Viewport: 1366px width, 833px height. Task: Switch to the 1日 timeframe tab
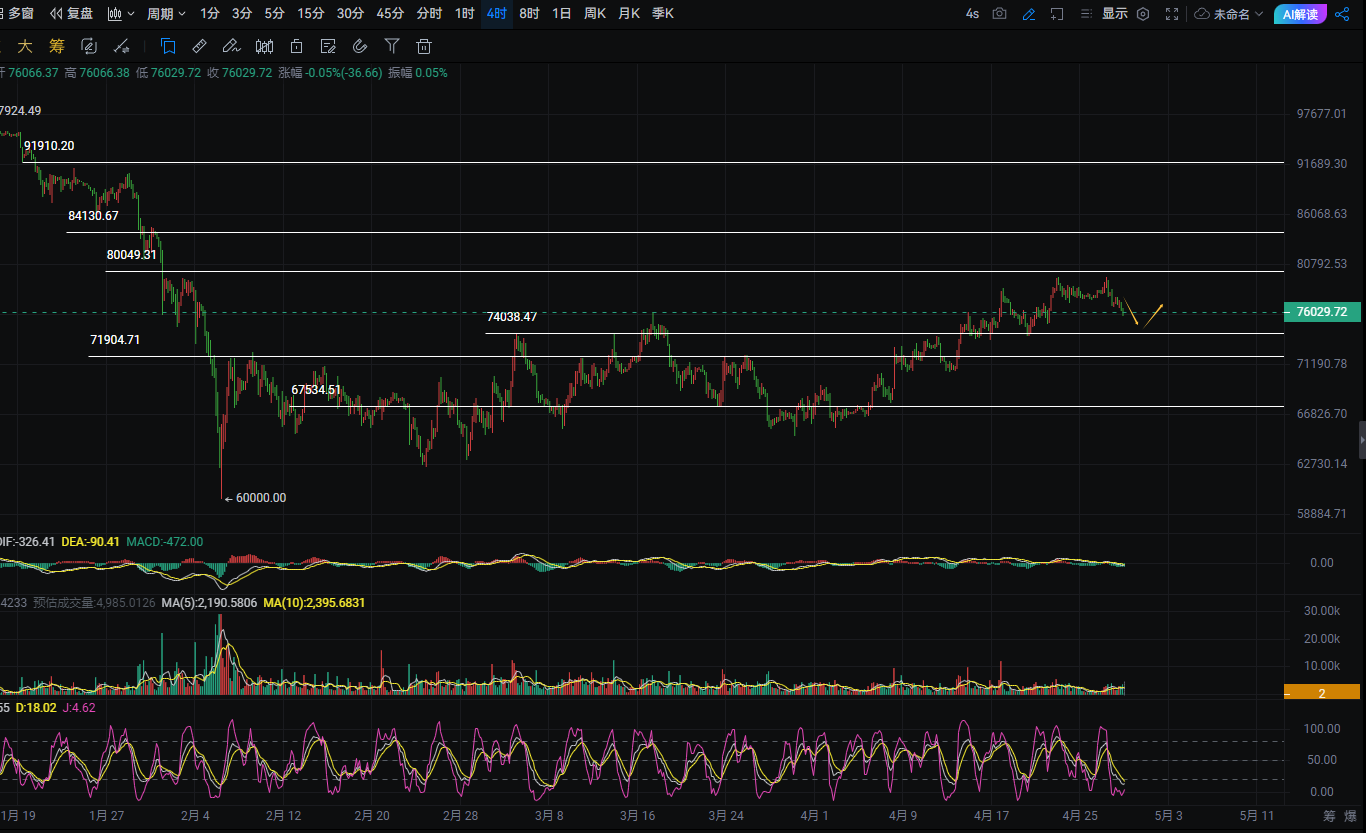pyautogui.click(x=562, y=14)
